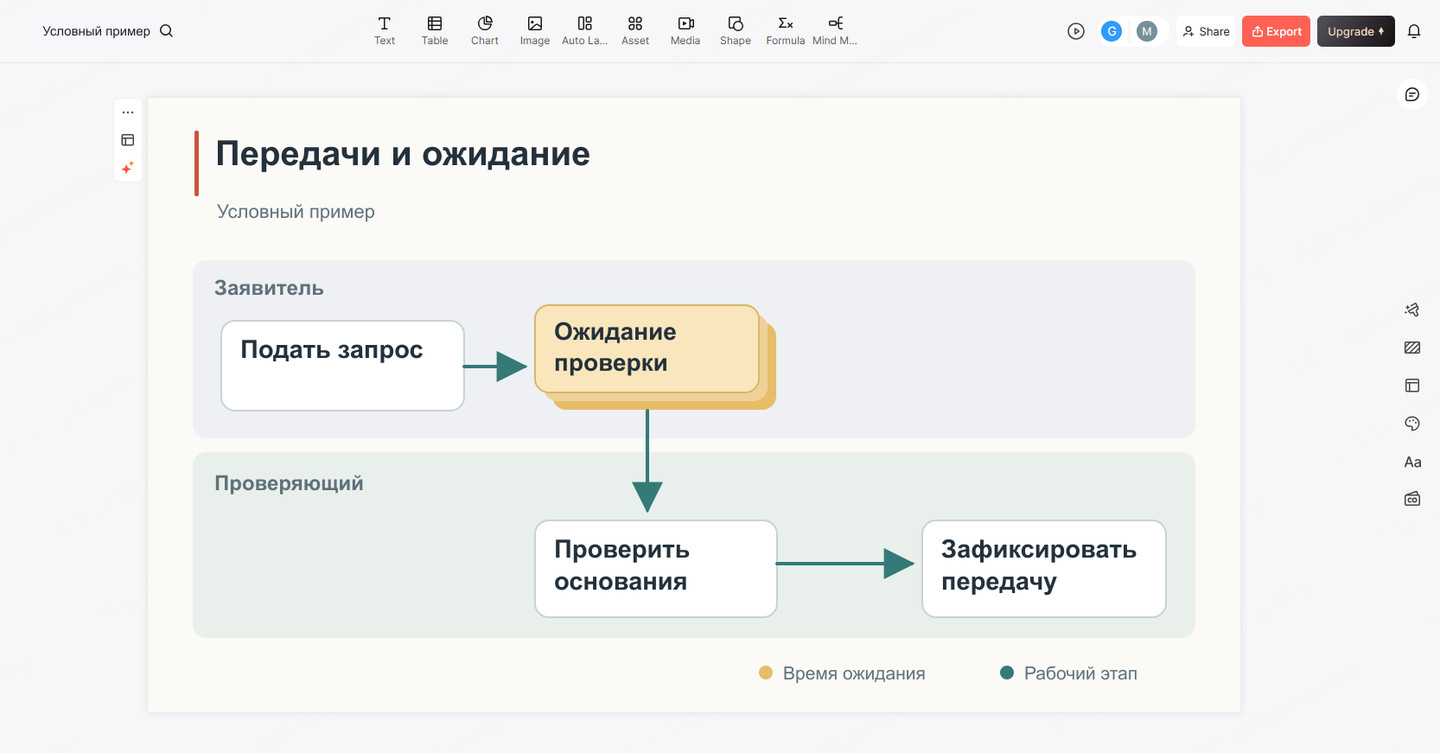The height and width of the screenshot is (753, 1440).
Task: Click the blue G user avatar
Action: [1111, 31]
